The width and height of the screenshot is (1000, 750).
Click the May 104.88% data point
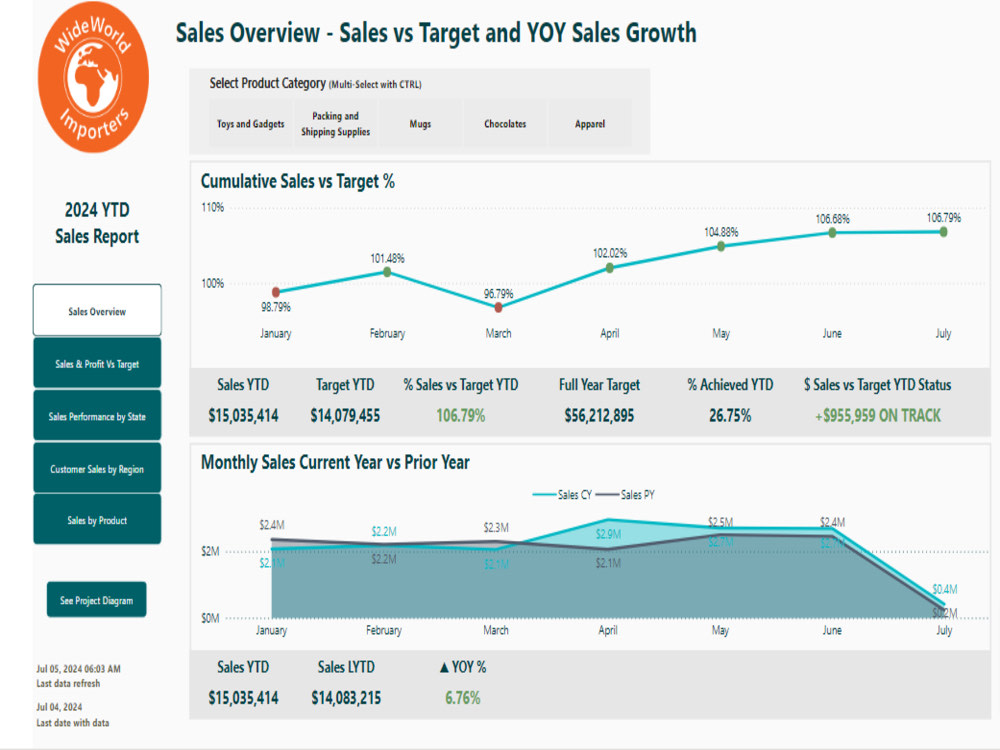click(721, 246)
